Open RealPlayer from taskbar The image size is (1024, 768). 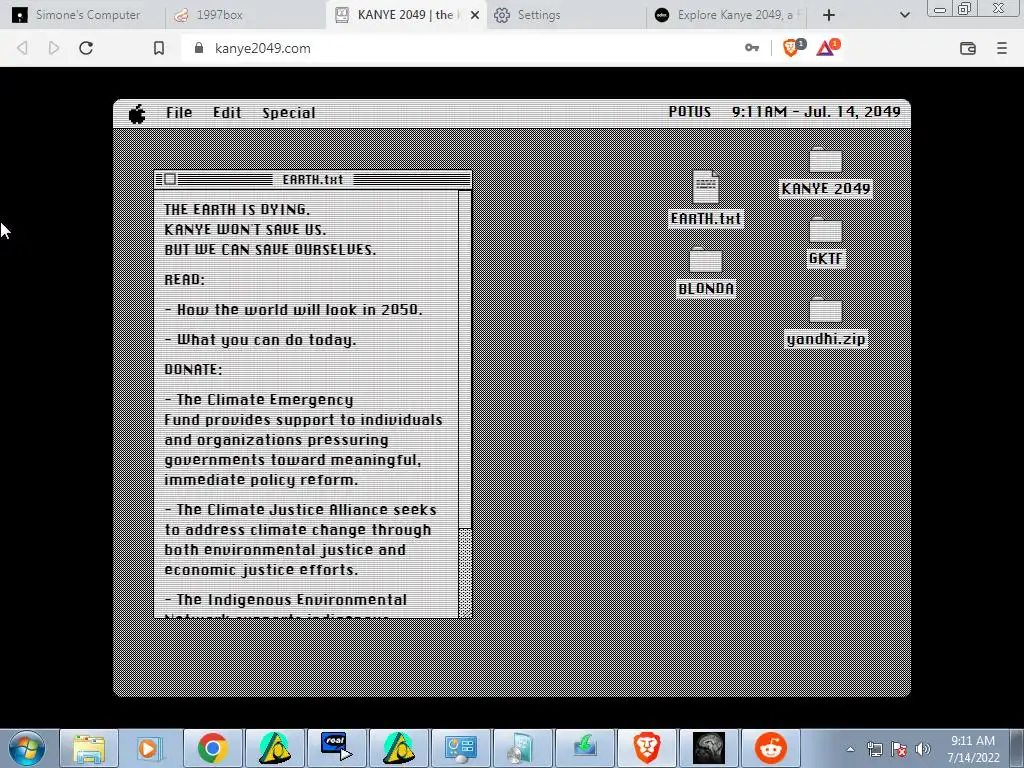[336, 748]
